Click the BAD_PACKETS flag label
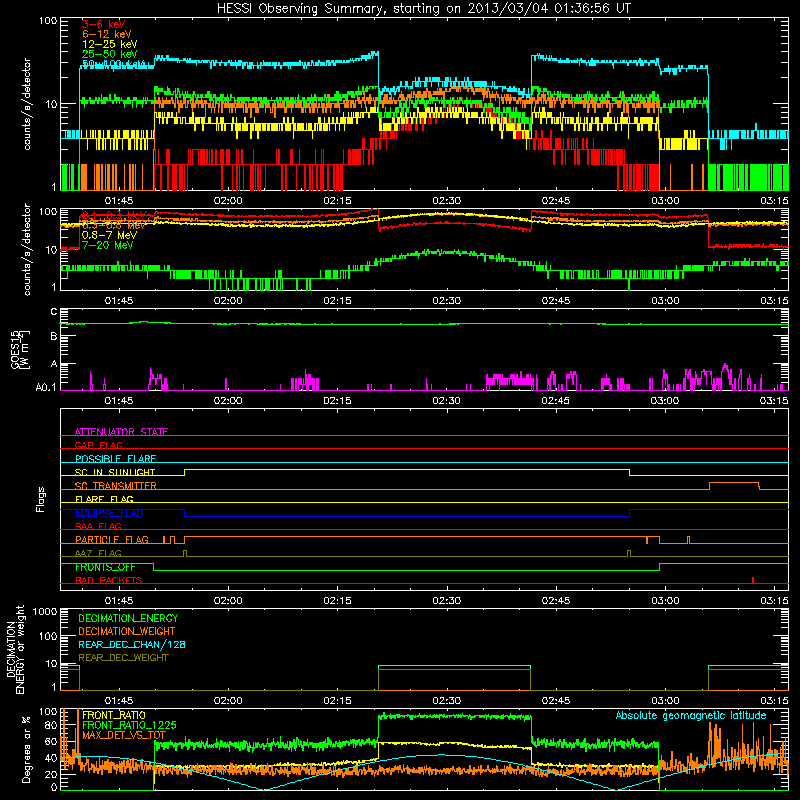 (109, 580)
